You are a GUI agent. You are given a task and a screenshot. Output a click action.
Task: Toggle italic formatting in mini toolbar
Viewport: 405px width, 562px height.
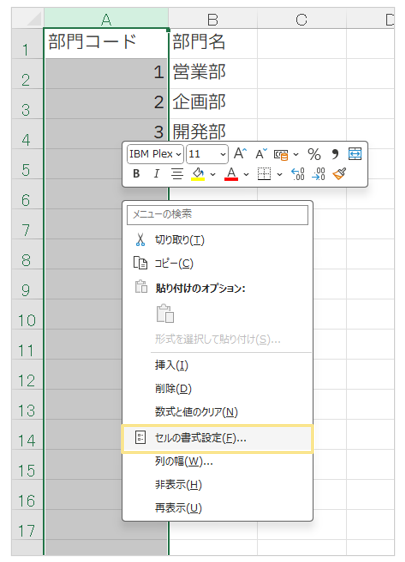(x=156, y=174)
